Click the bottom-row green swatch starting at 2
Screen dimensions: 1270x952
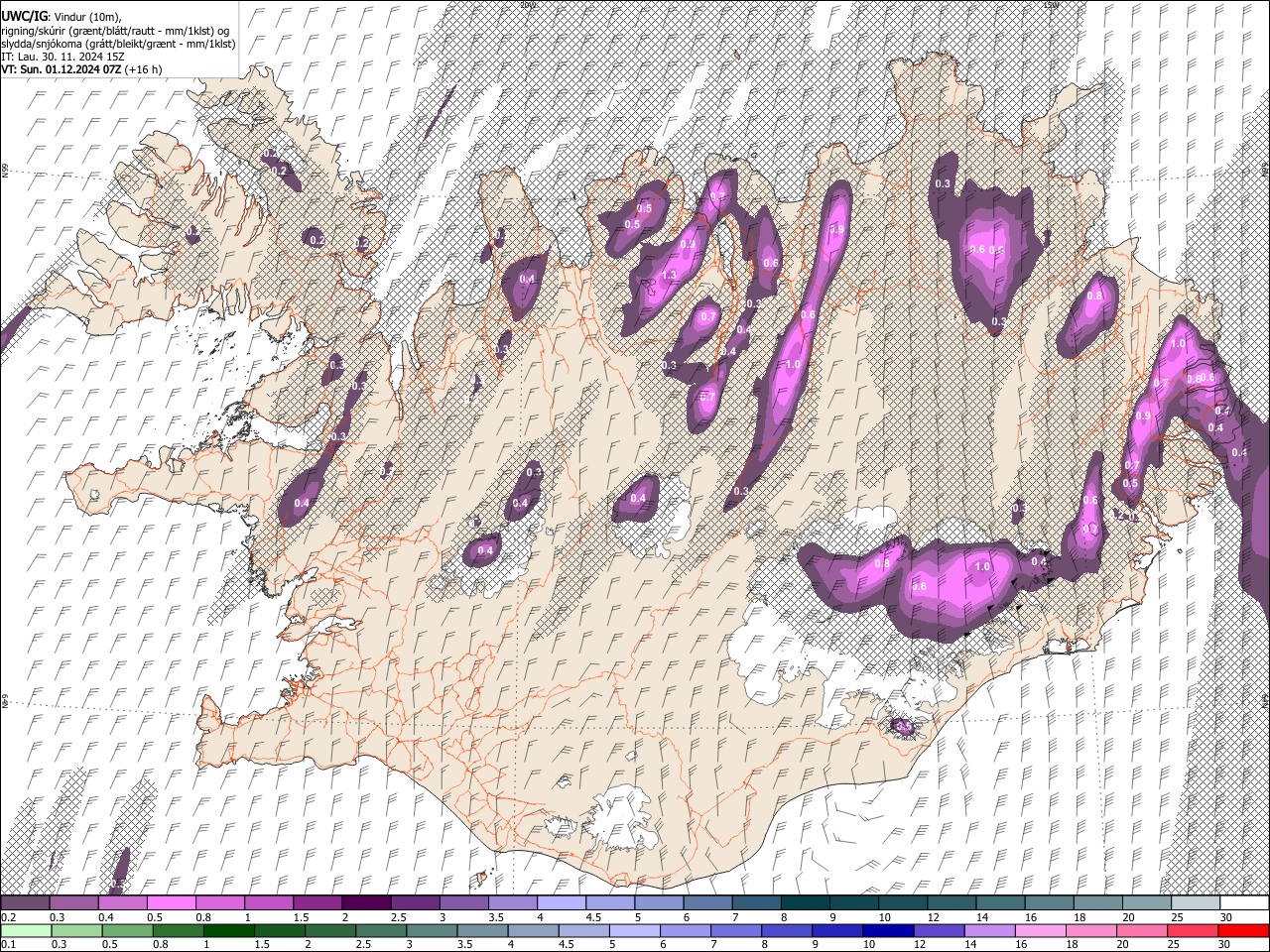coord(329,931)
